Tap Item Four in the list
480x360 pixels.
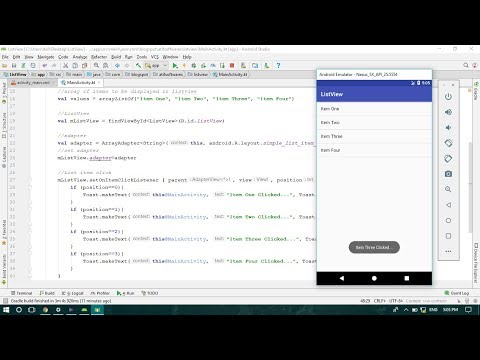(x=374, y=150)
